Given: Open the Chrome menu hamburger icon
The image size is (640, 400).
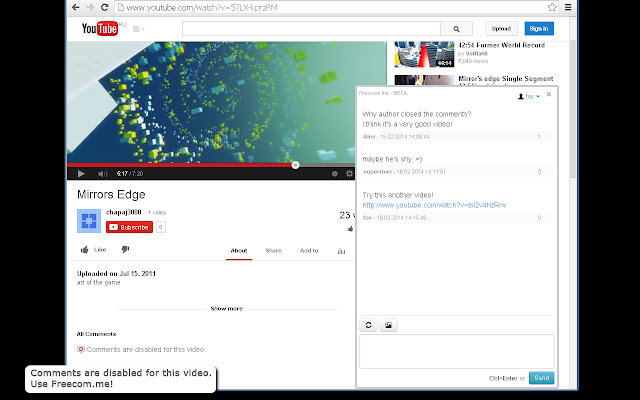Looking at the screenshot, I should pyautogui.click(x=568, y=7).
